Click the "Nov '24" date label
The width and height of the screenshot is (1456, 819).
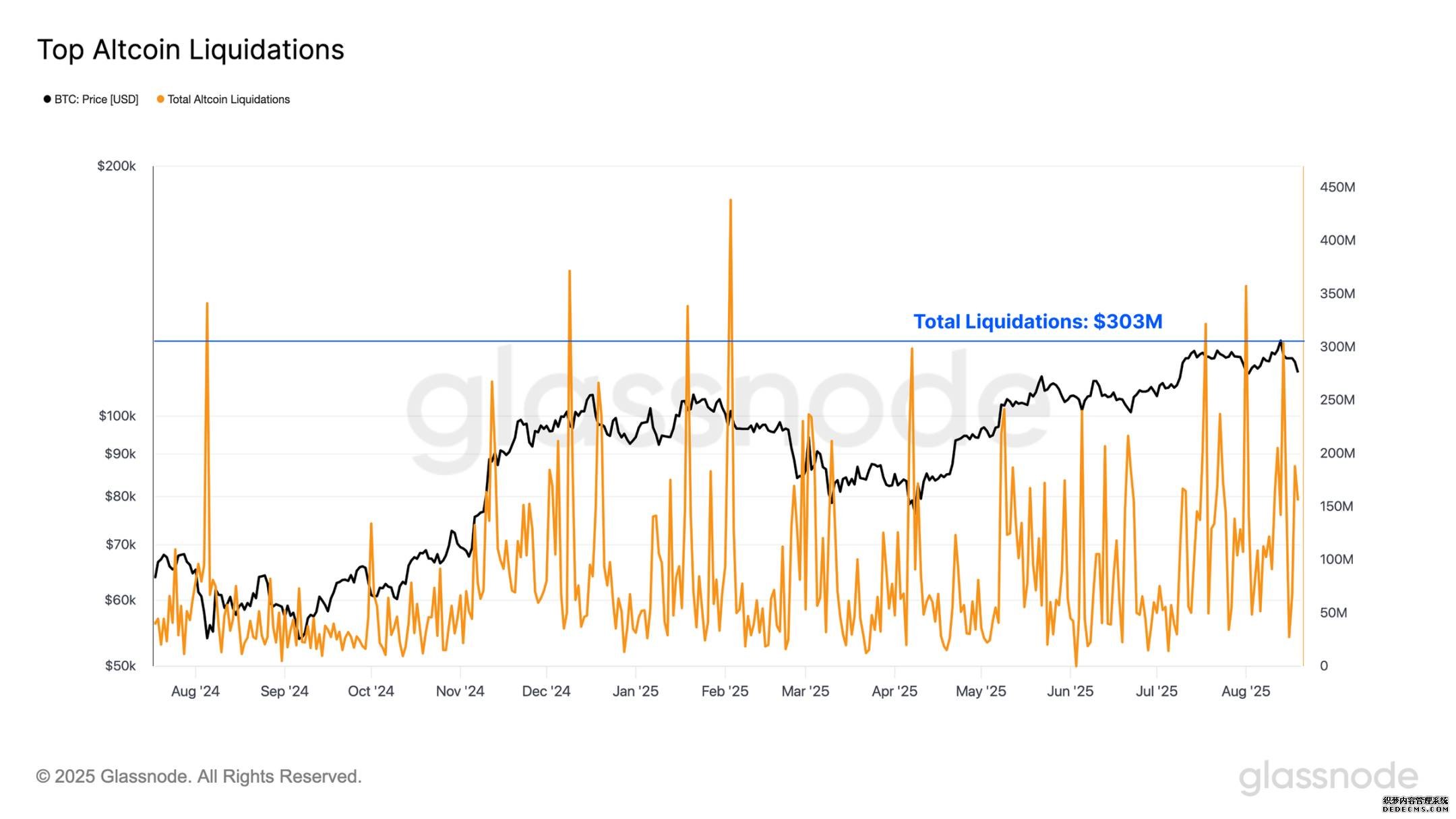(460, 692)
